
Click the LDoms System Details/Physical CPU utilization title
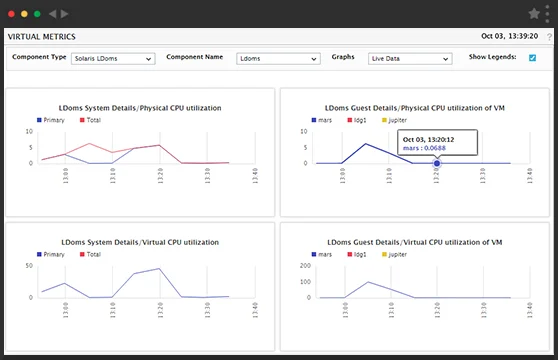140,108
